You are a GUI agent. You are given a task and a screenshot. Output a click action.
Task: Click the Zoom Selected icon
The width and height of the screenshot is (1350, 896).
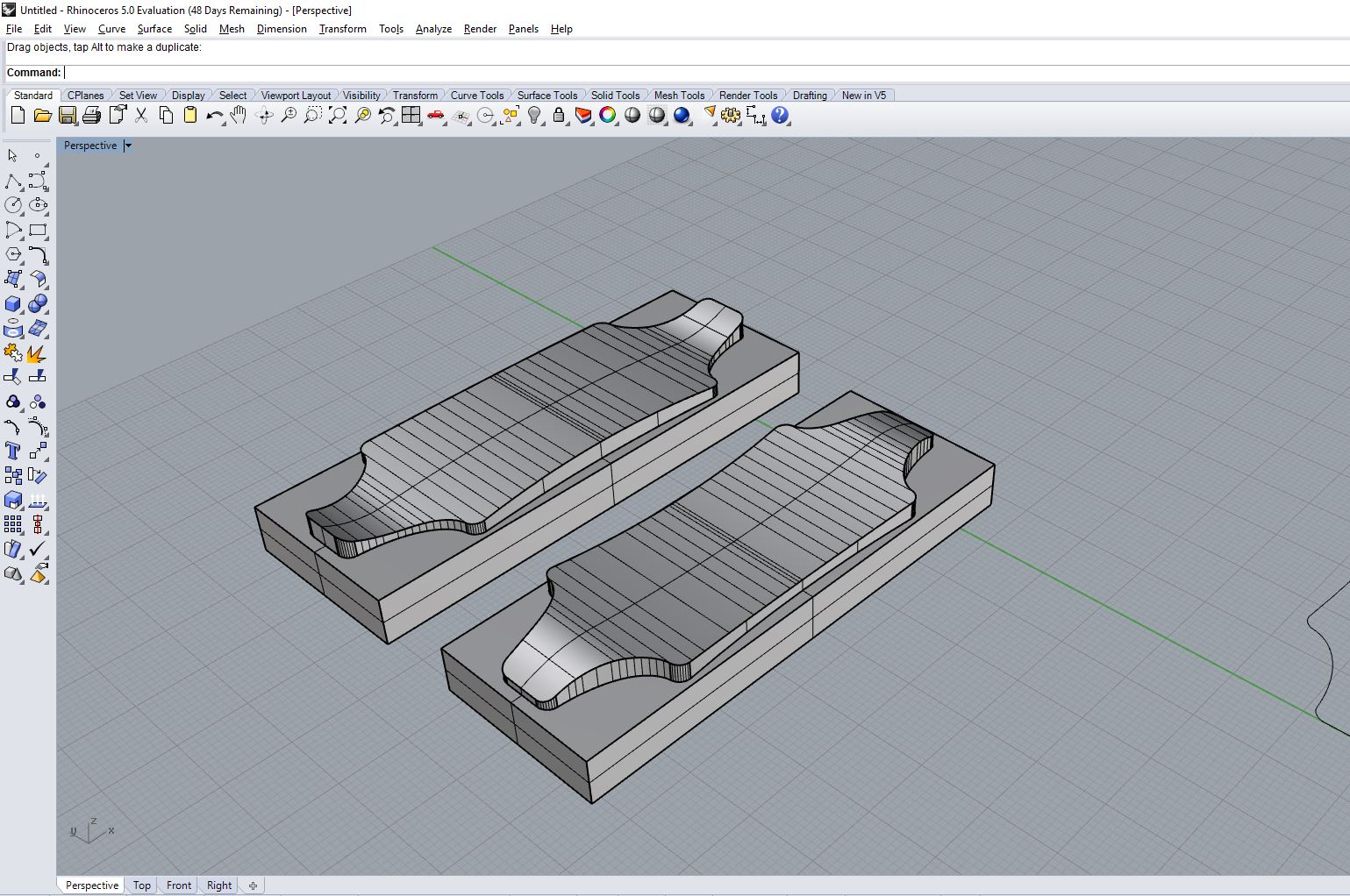click(x=362, y=115)
